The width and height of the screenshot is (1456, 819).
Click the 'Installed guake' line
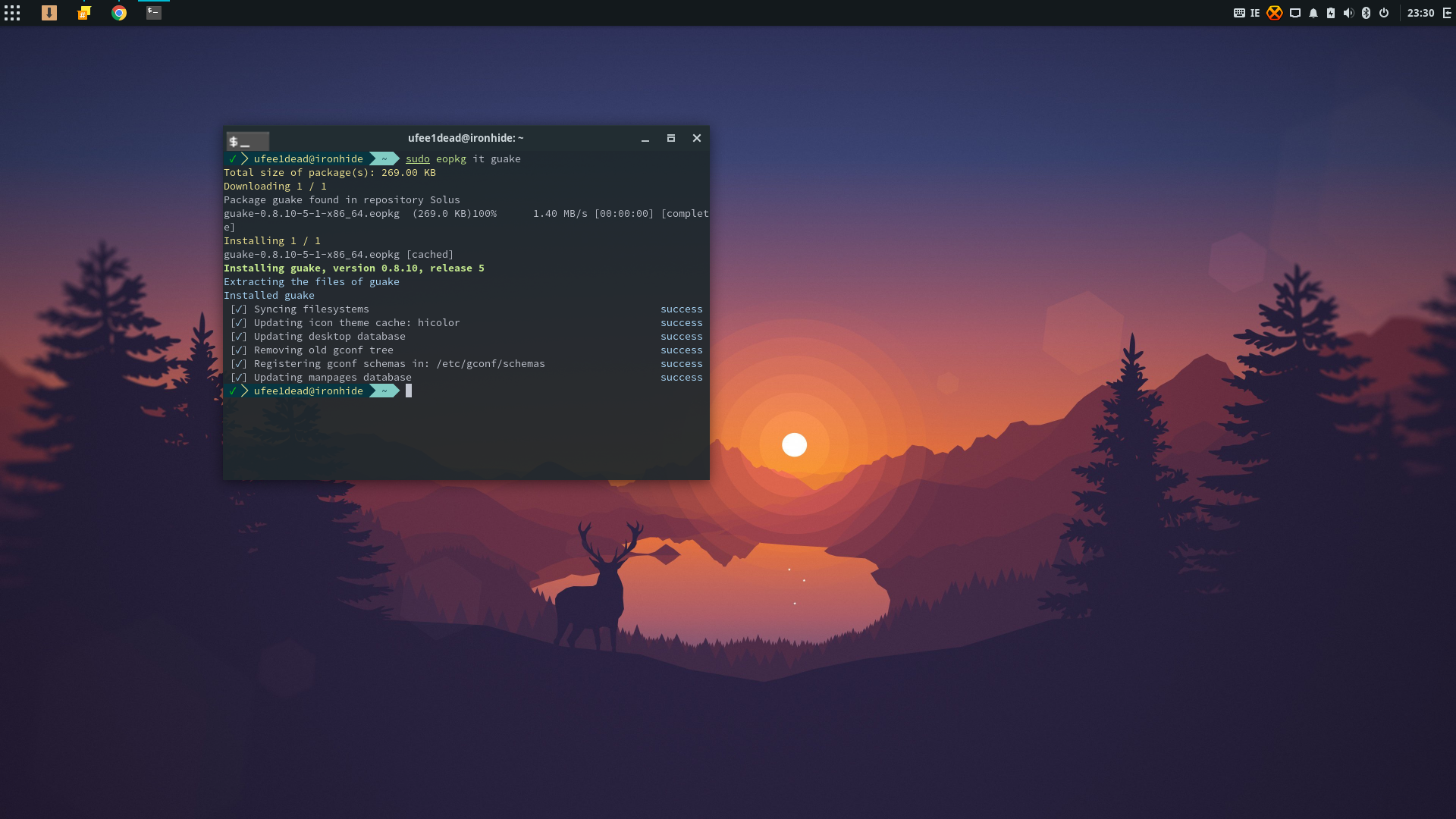pyautogui.click(x=269, y=296)
